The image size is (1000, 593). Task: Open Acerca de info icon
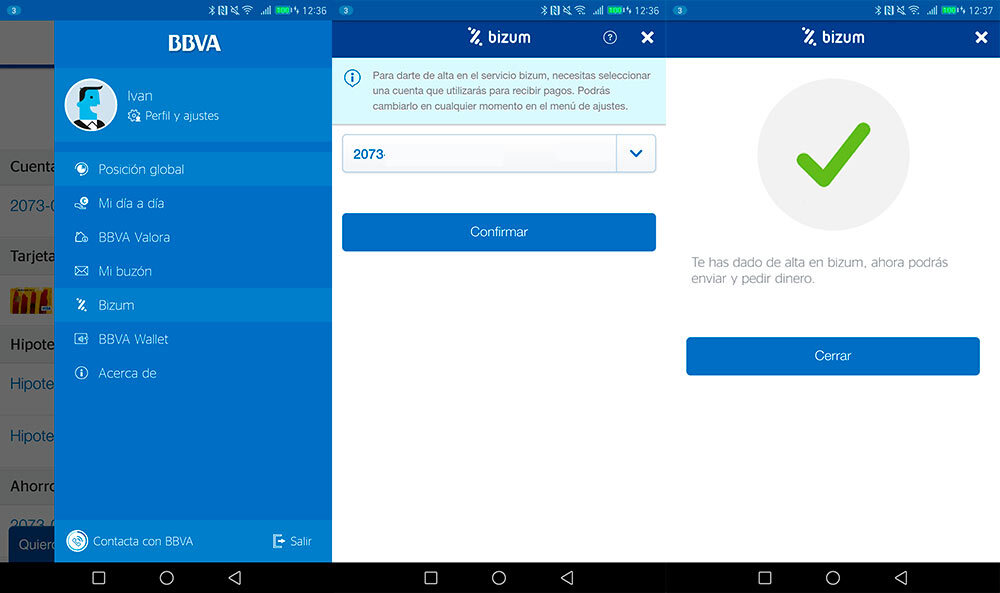point(82,373)
